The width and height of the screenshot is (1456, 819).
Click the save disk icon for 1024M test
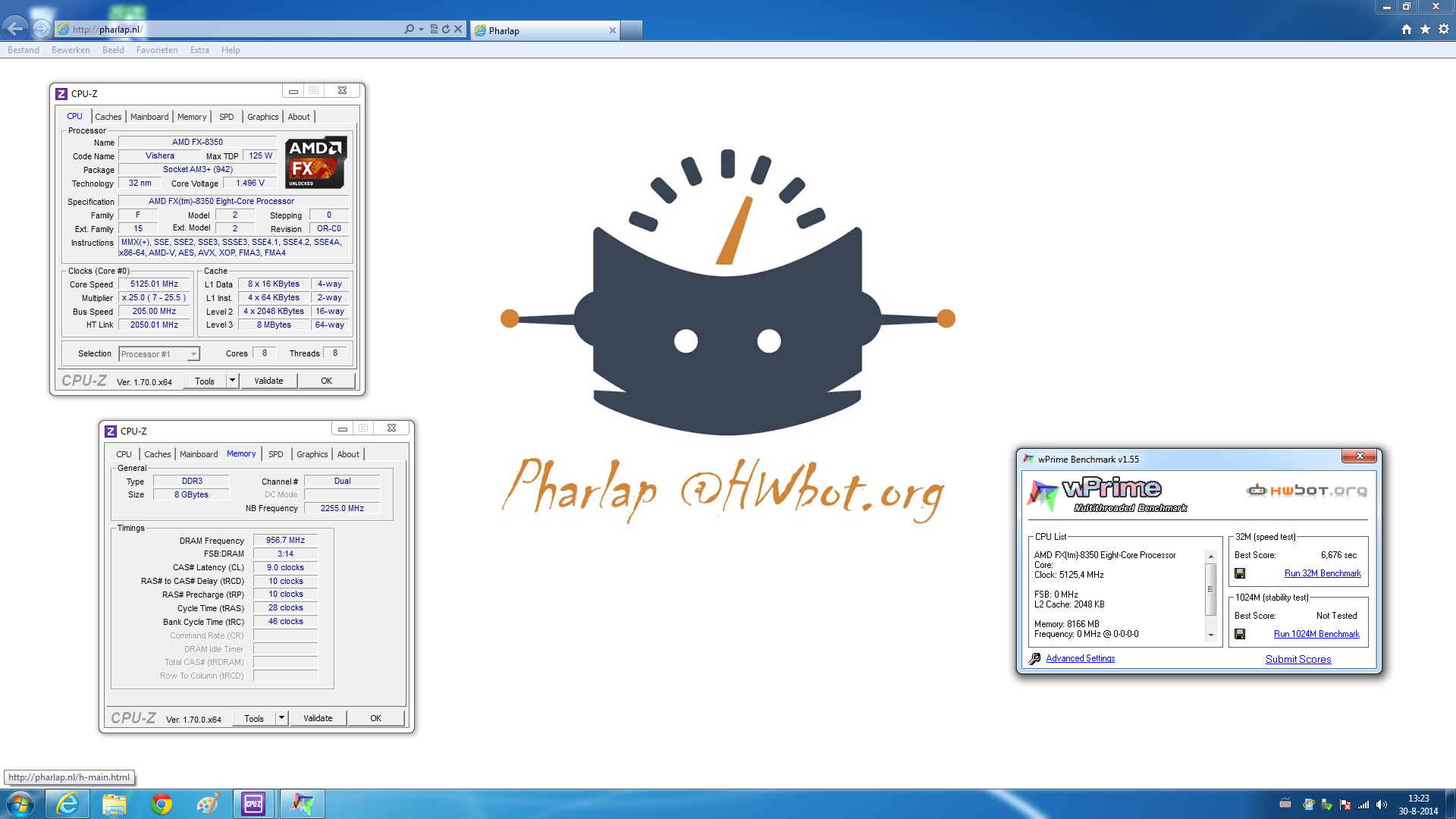[1240, 634]
